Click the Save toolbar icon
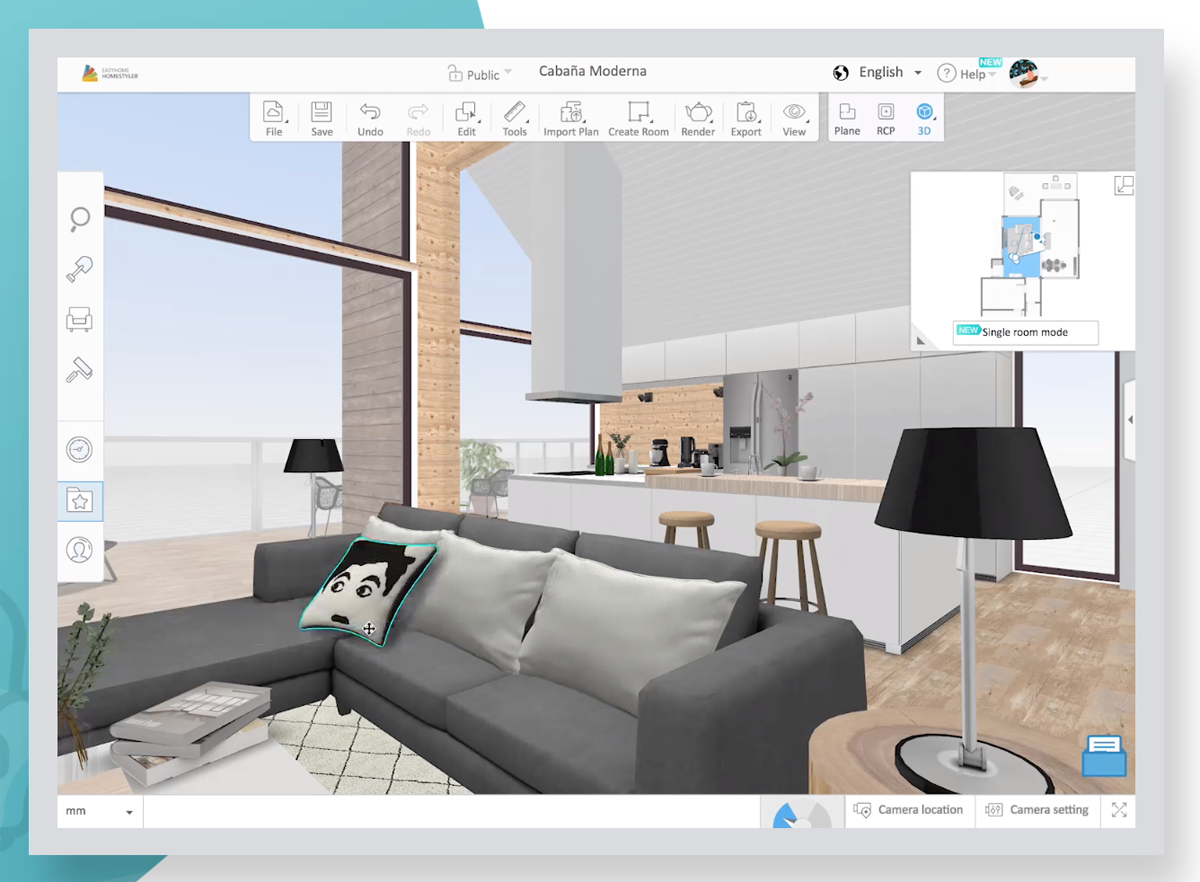1200x882 pixels. (322, 118)
